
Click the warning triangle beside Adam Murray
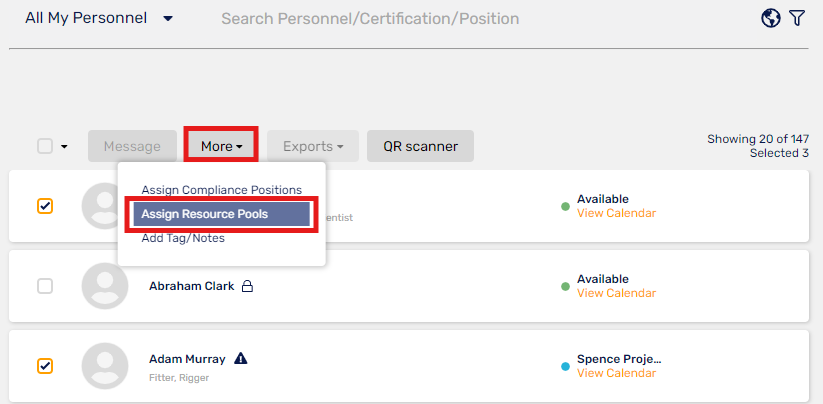tap(240, 358)
